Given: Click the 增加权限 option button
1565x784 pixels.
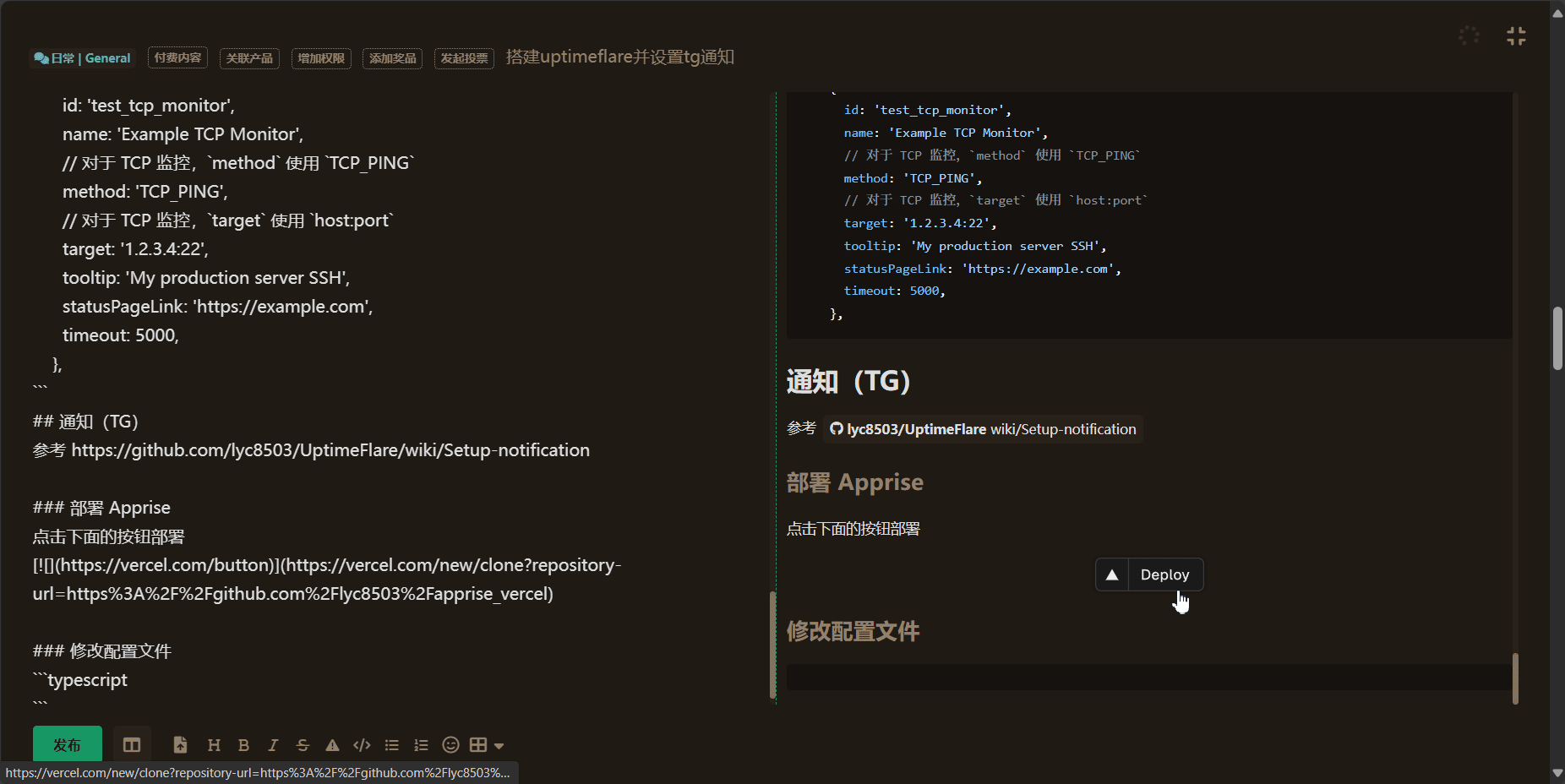Looking at the screenshot, I should [x=321, y=58].
